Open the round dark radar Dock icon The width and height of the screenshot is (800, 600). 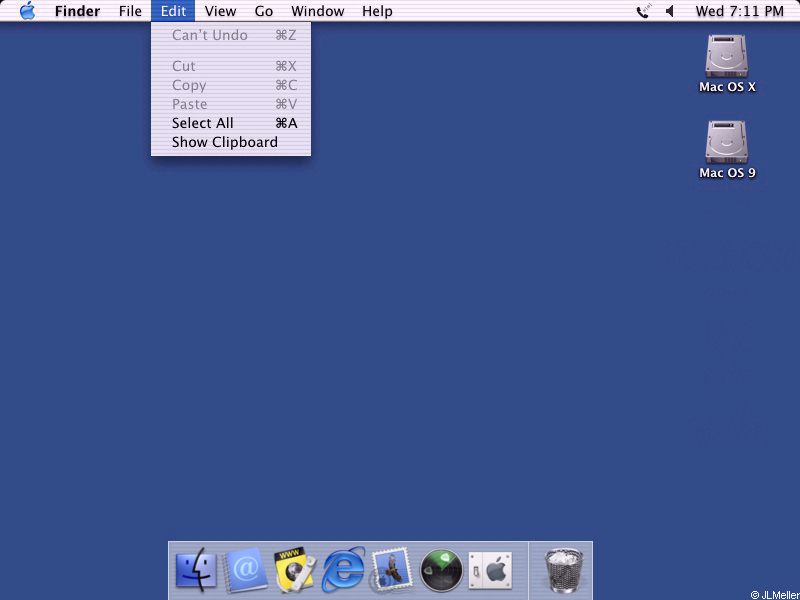point(441,570)
